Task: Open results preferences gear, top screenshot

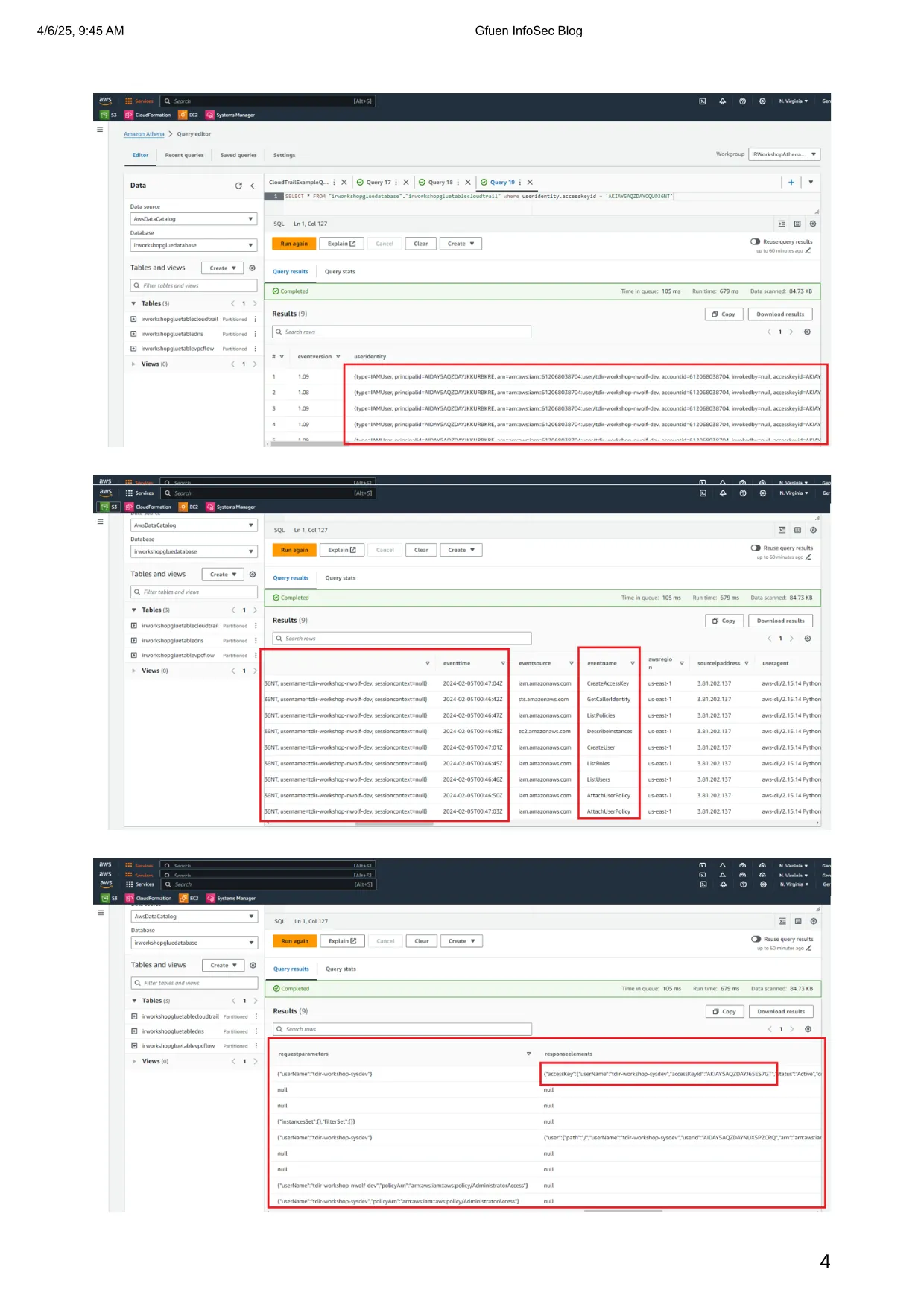Action: 807,332
